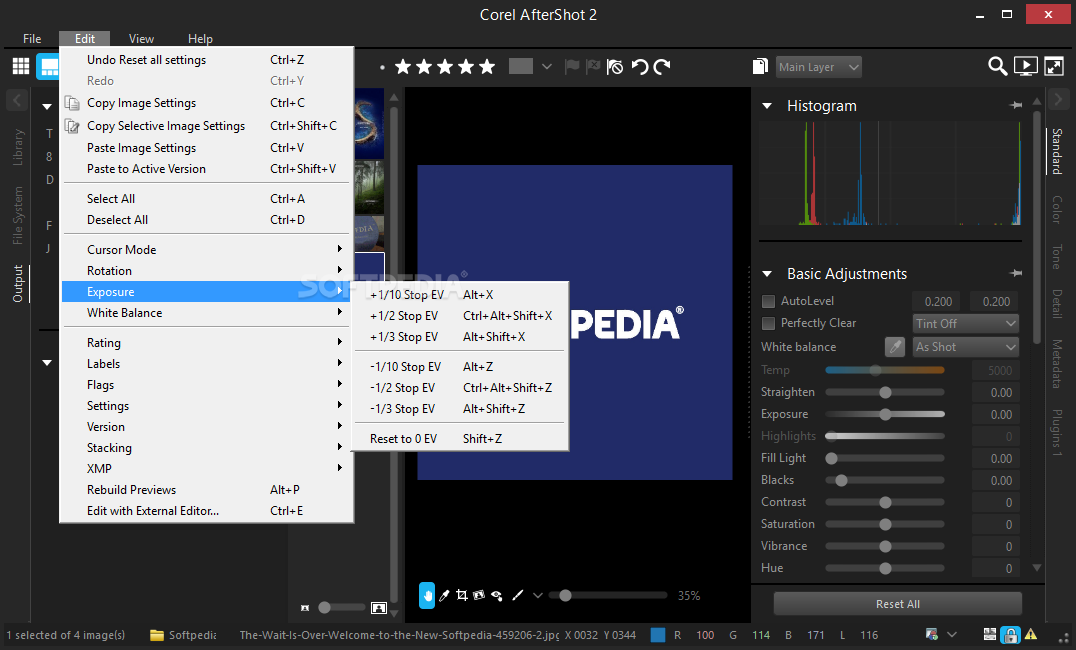Image resolution: width=1076 pixels, height=650 pixels.
Task: Click the white balance picker next to As Shot
Action: click(895, 347)
